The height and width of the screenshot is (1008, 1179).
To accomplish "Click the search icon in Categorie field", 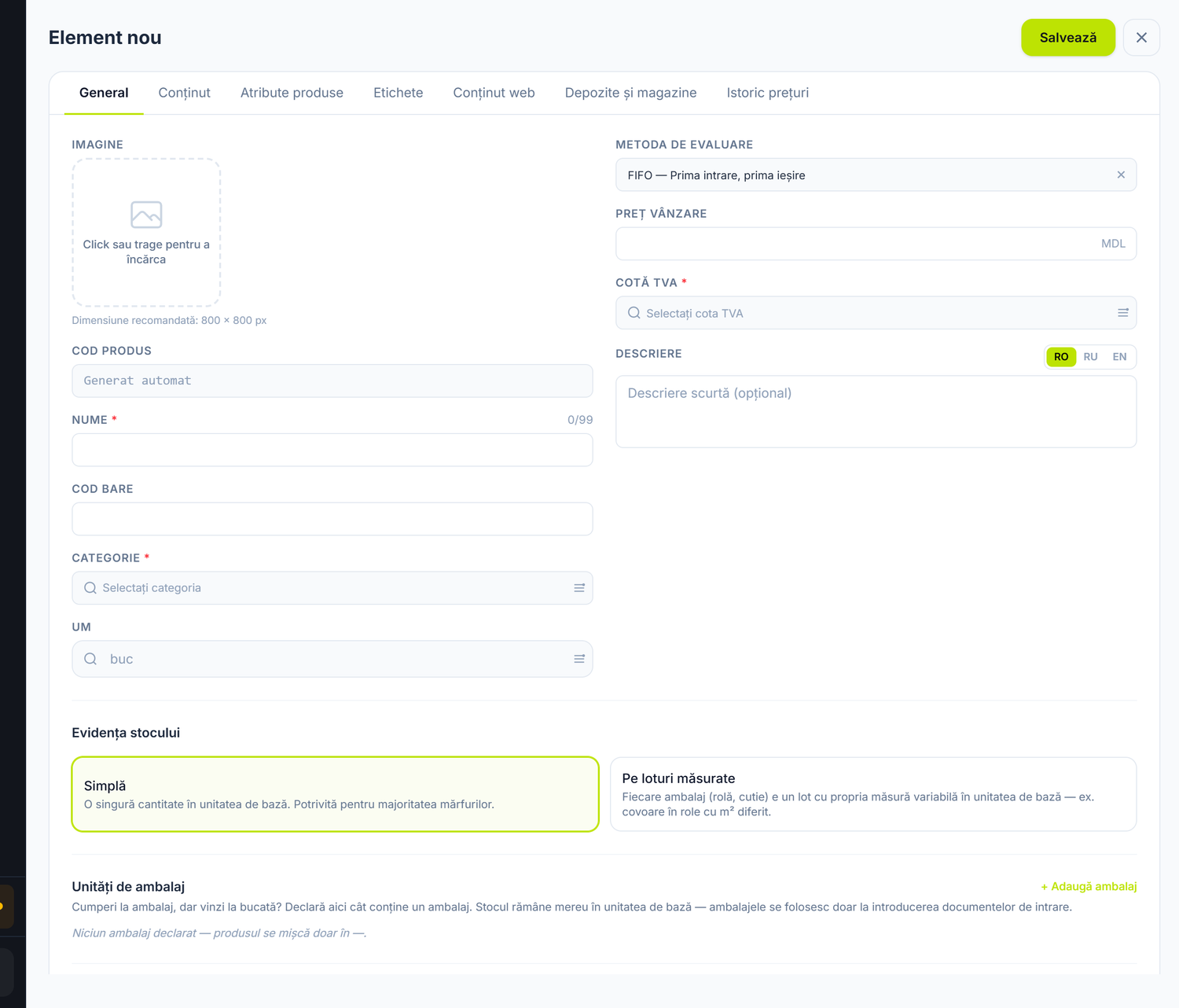I will click(90, 588).
